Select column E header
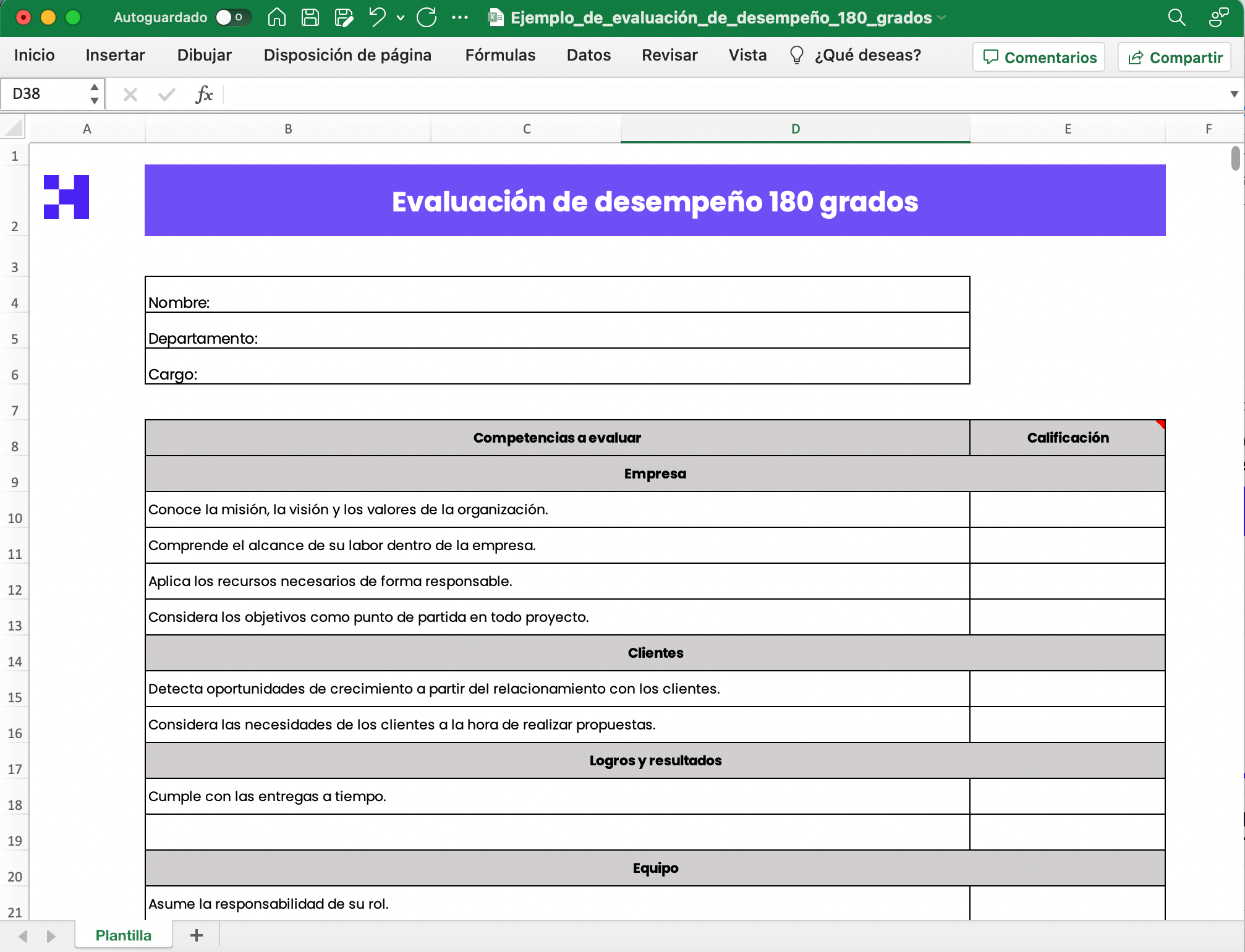 1068,129
